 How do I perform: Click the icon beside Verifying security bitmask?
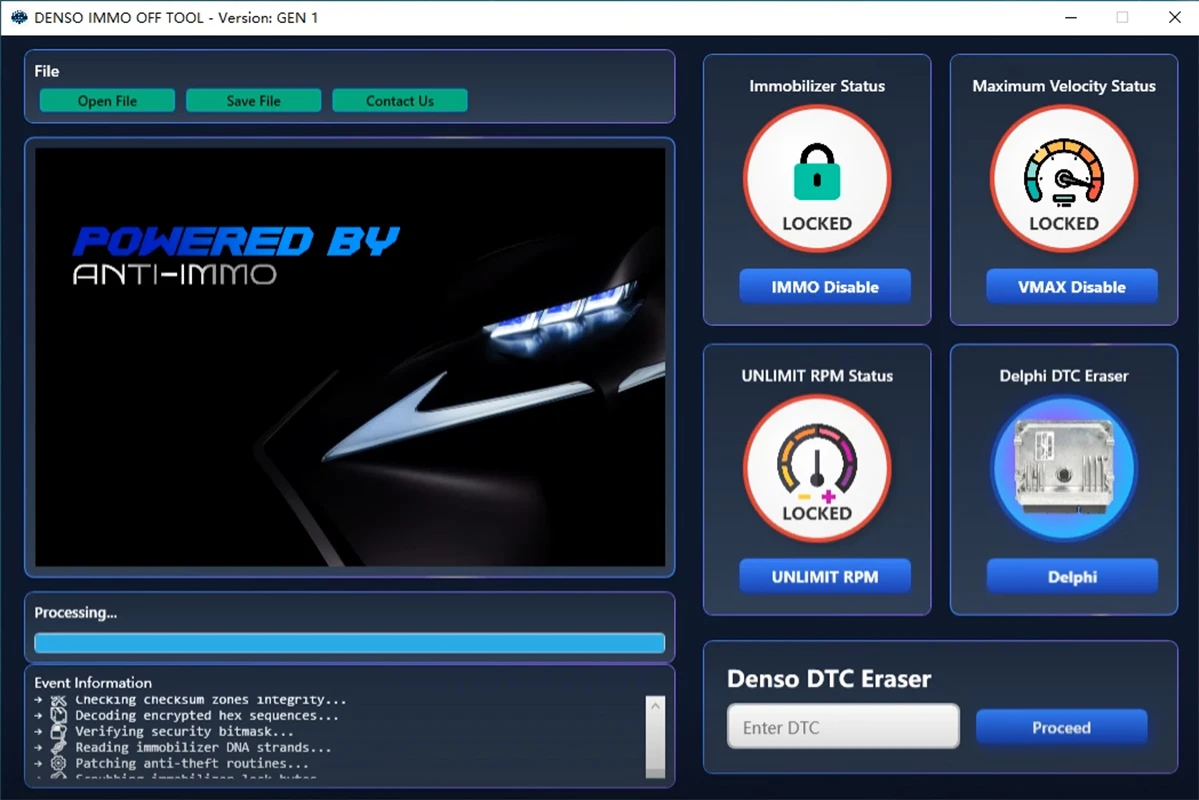pyautogui.click(x=59, y=731)
